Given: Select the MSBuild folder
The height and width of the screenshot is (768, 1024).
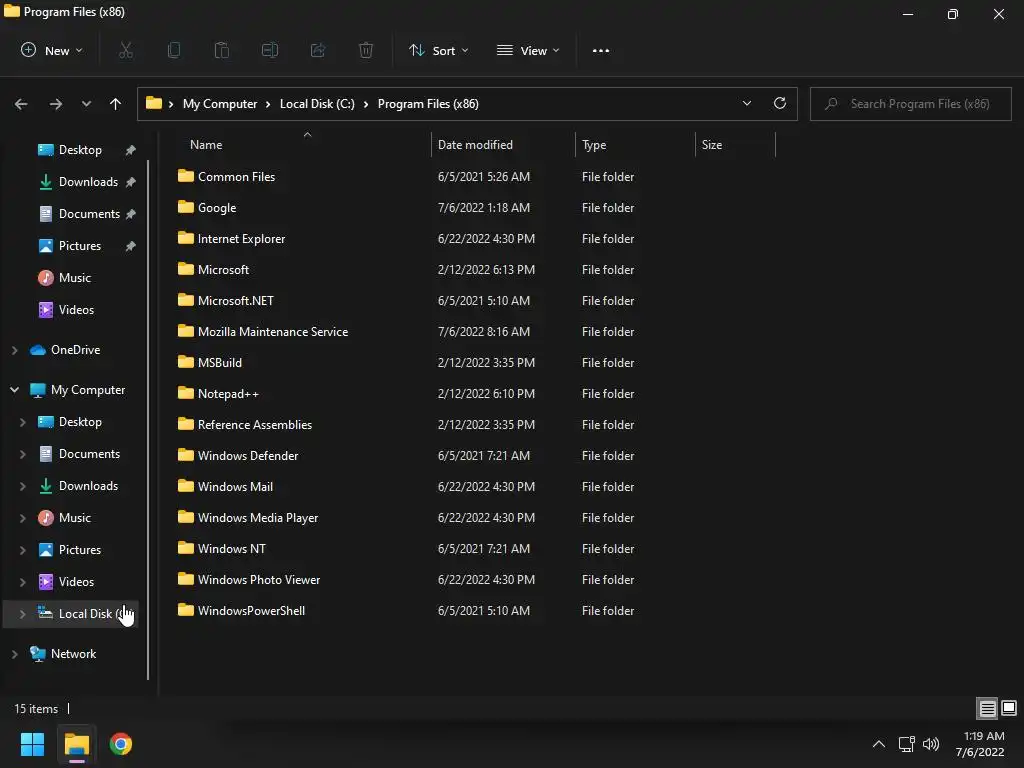Looking at the screenshot, I should pyautogui.click(x=219, y=362).
